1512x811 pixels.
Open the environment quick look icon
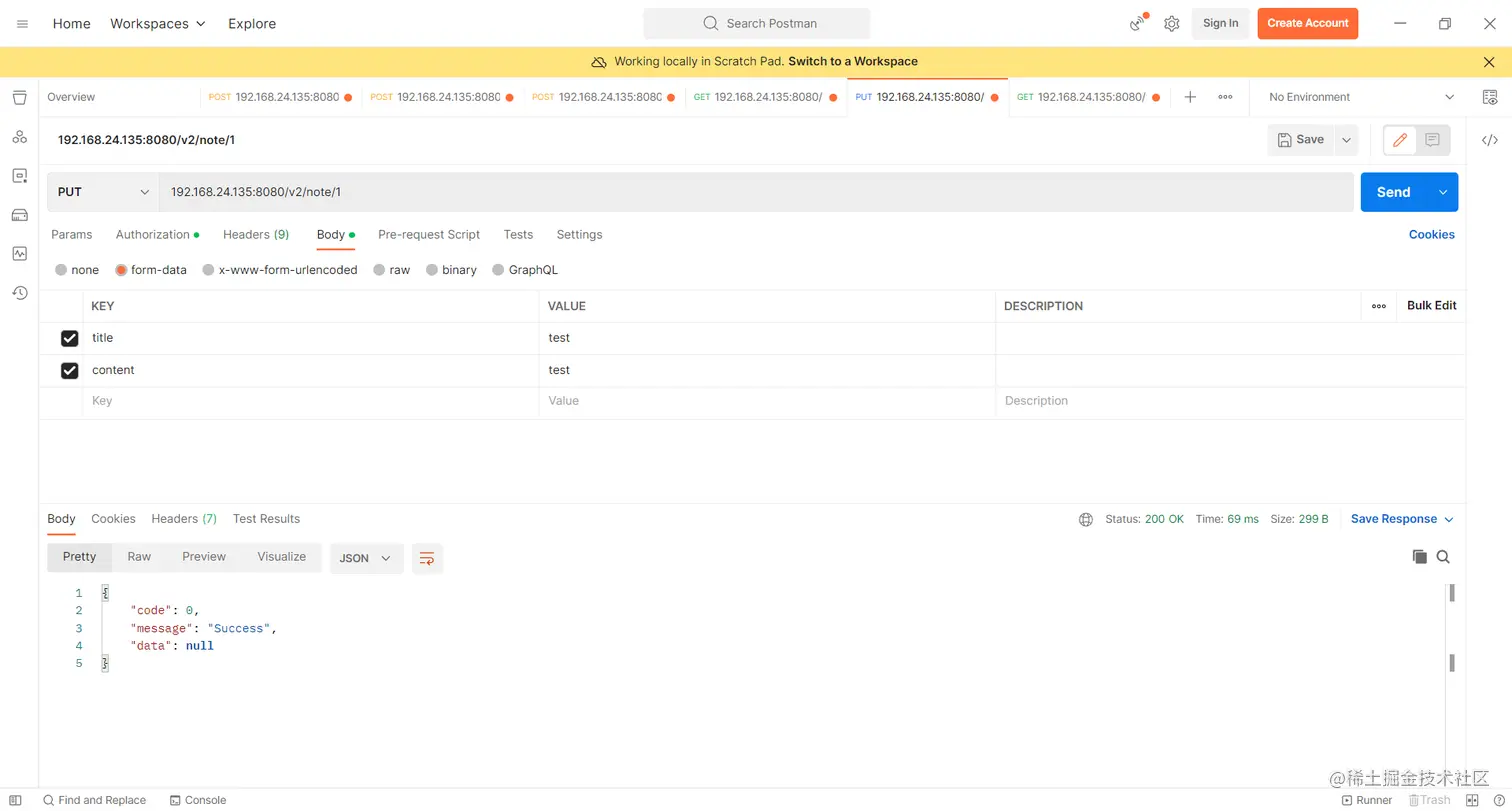[1490, 97]
